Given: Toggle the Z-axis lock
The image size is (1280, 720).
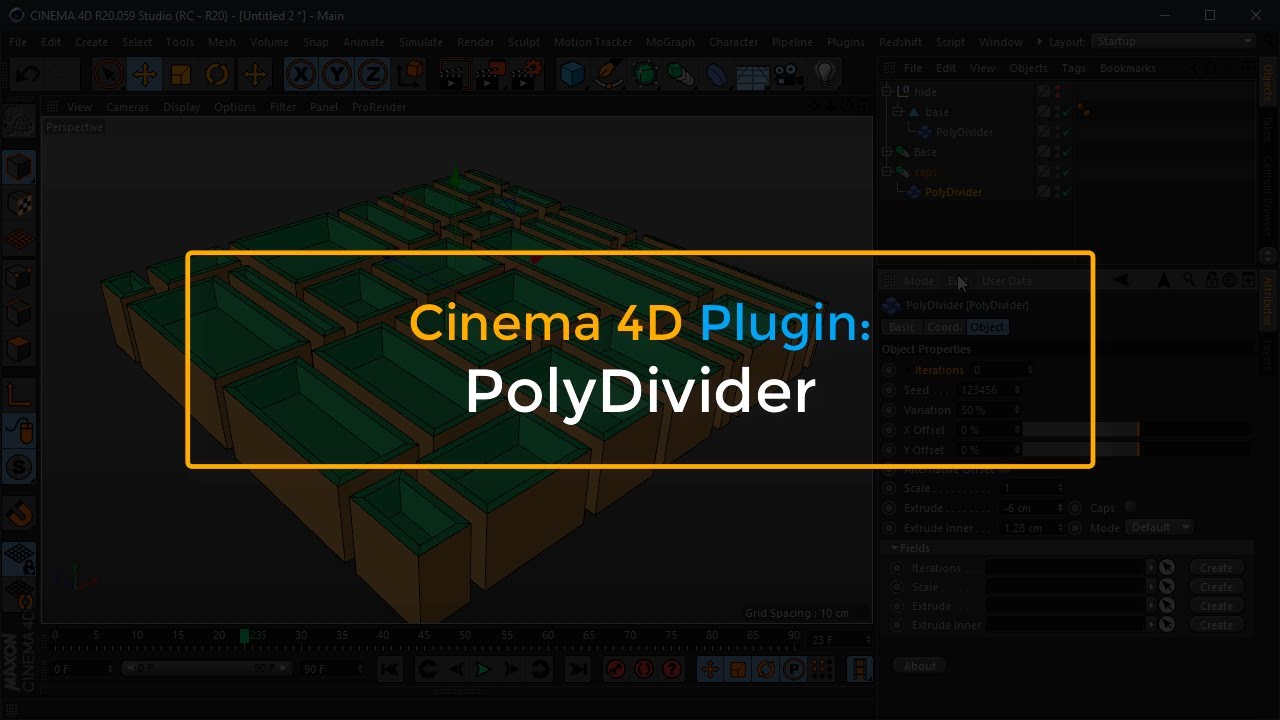Looking at the screenshot, I should [372, 74].
